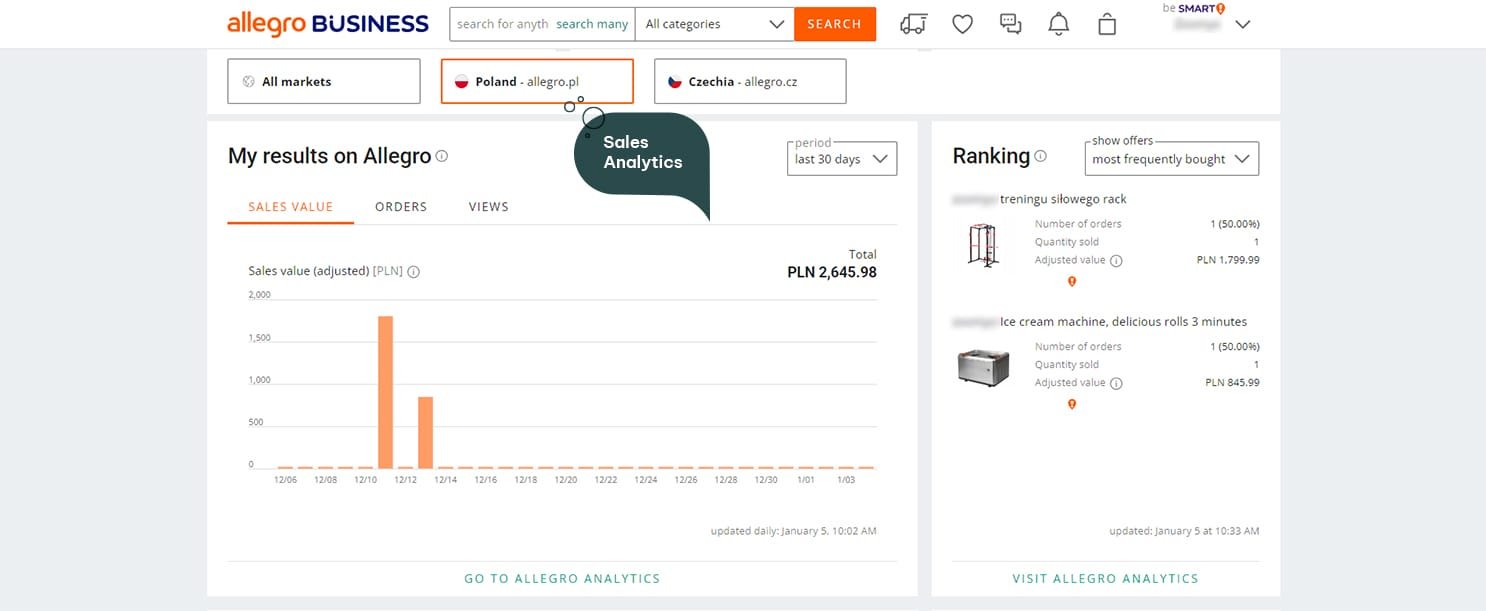Image resolution: width=1486 pixels, height=611 pixels.
Task: Expand the All categories dropdown
Action: click(x=715, y=24)
